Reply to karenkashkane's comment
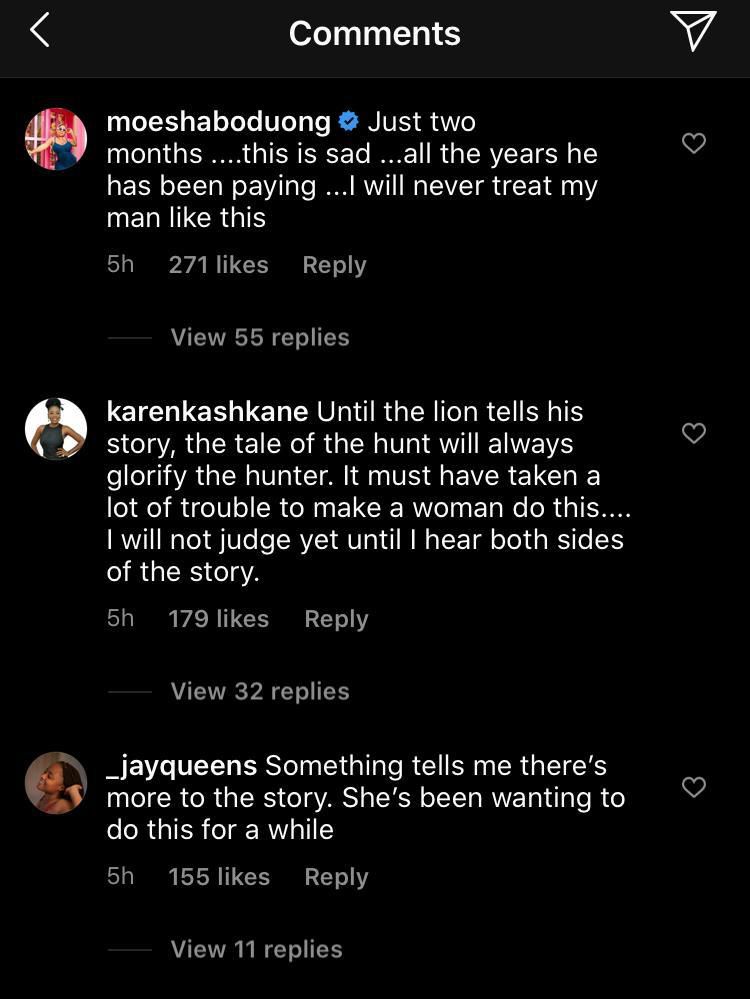 [336, 619]
